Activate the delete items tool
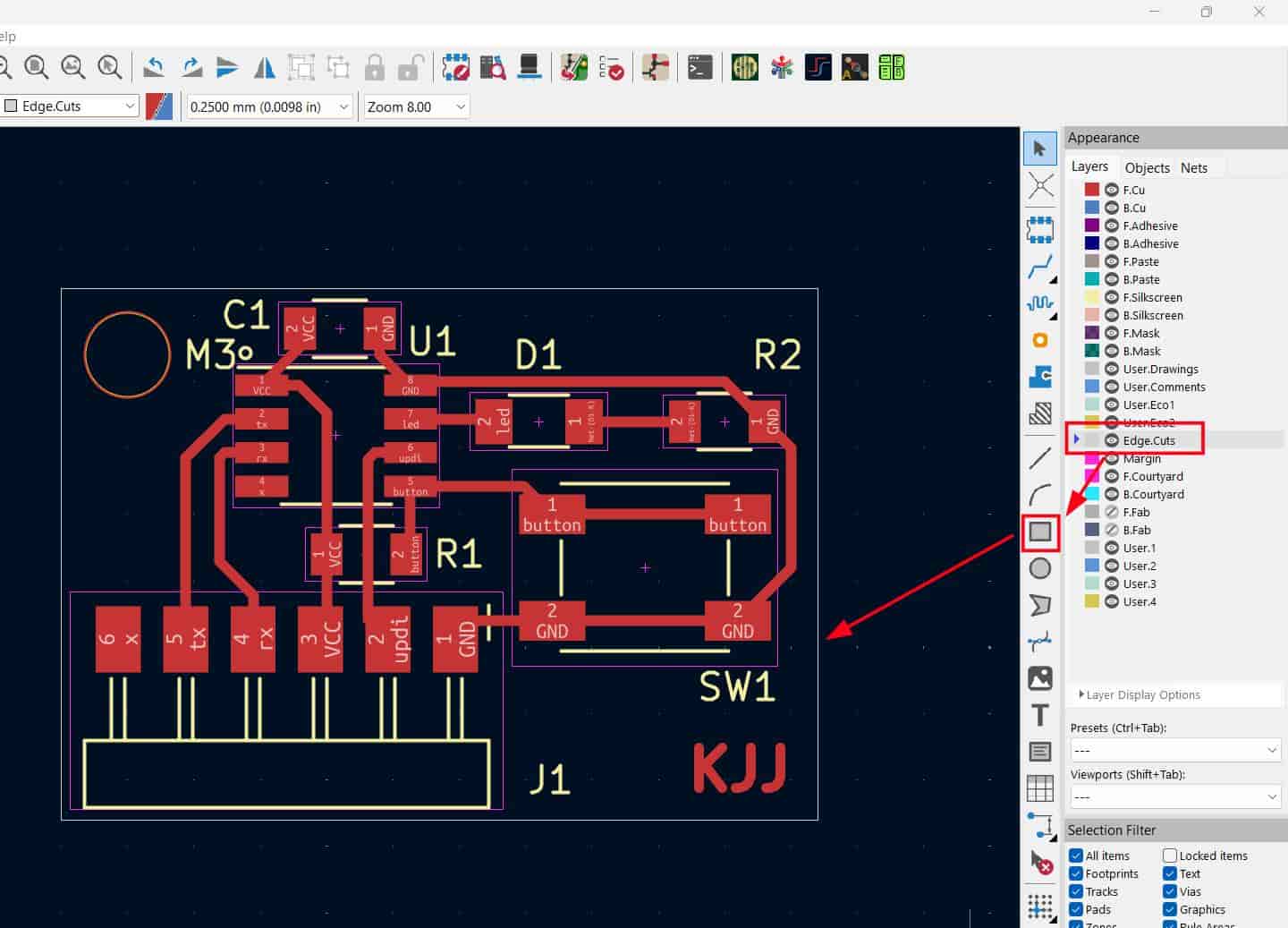Image resolution: width=1288 pixels, height=928 pixels. (1039, 862)
